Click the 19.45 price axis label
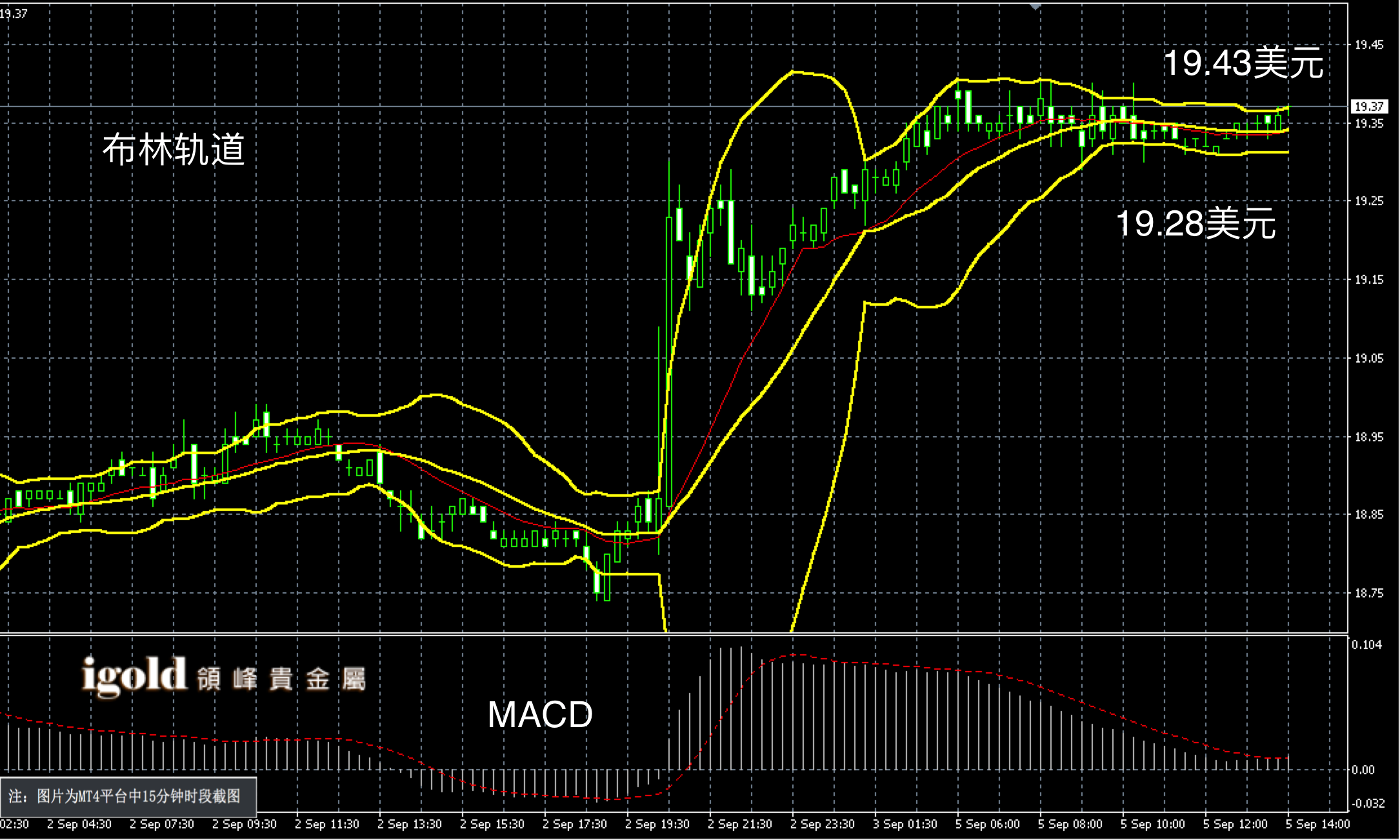1400x840 pixels. (x=1368, y=45)
